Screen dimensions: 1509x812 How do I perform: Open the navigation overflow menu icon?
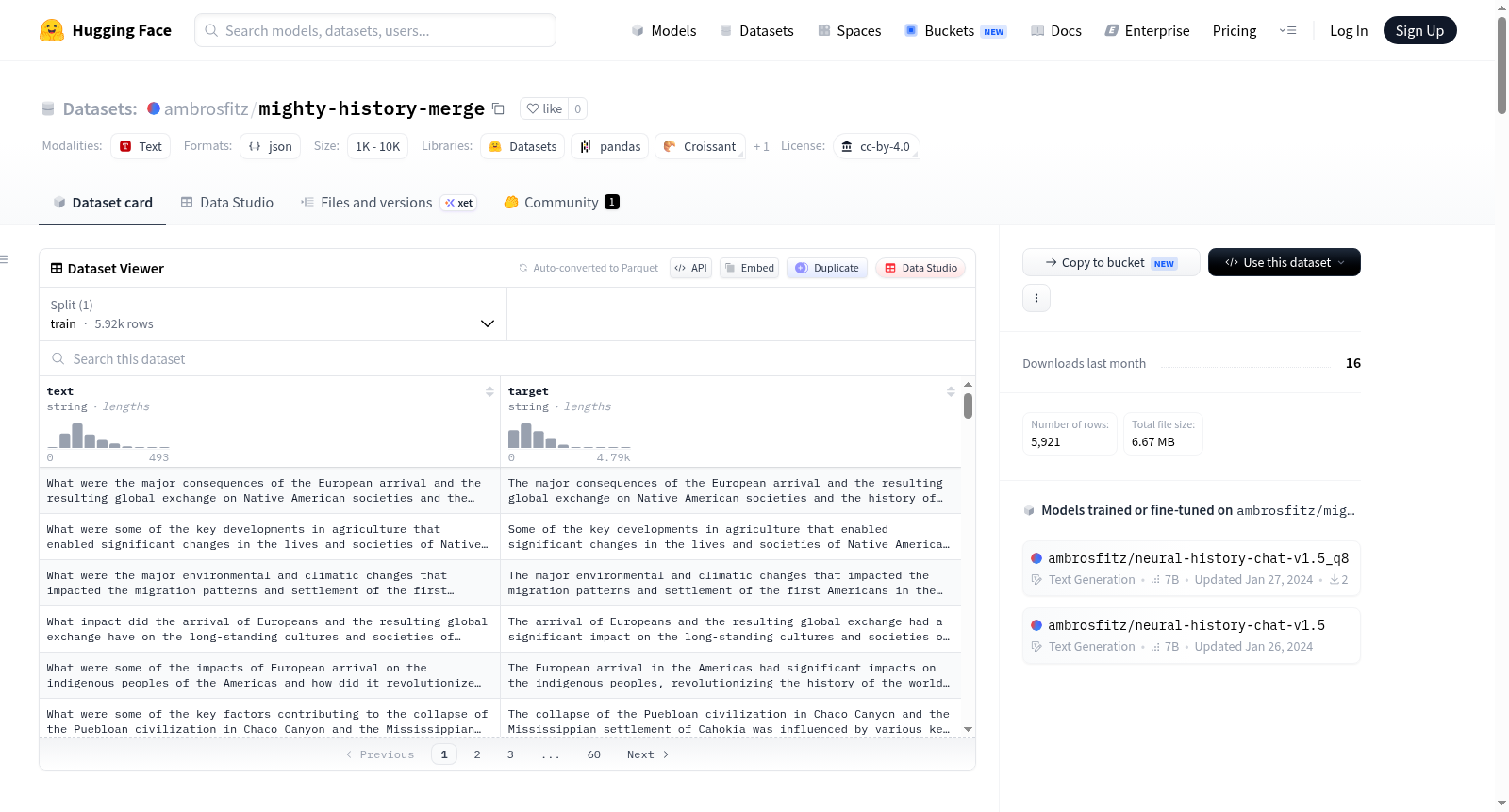point(1287,30)
